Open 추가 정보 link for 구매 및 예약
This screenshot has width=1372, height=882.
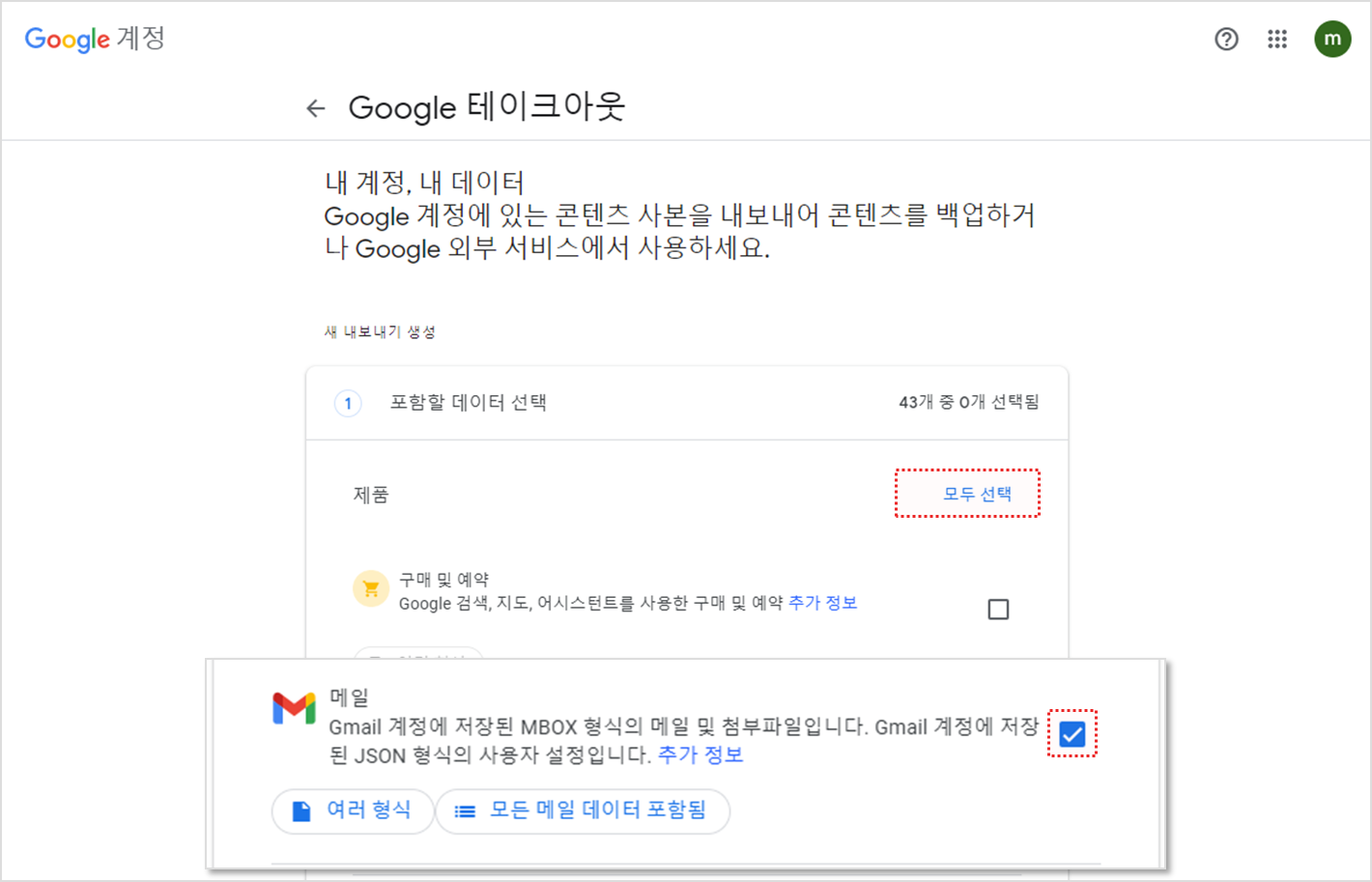click(x=822, y=603)
